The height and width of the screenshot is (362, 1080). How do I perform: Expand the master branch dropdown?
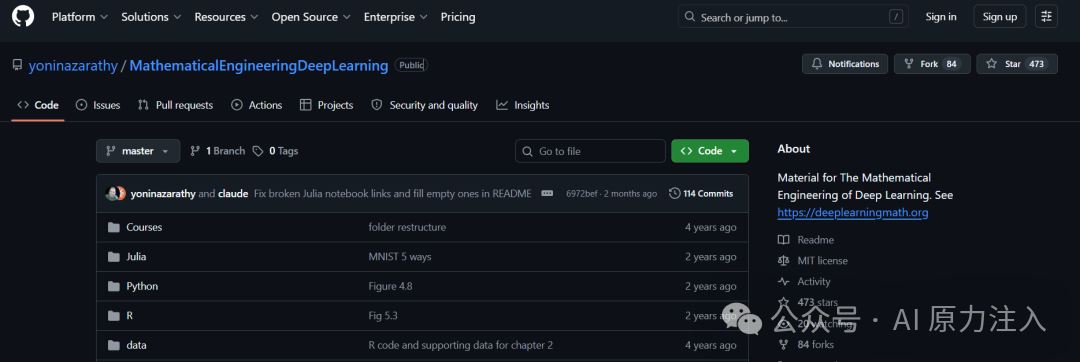click(138, 151)
